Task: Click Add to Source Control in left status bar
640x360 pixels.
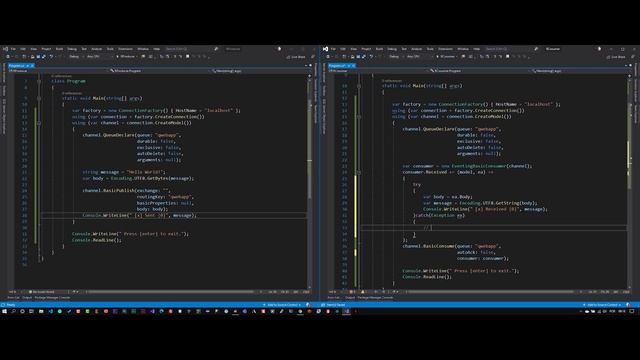Action: click(282, 305)
